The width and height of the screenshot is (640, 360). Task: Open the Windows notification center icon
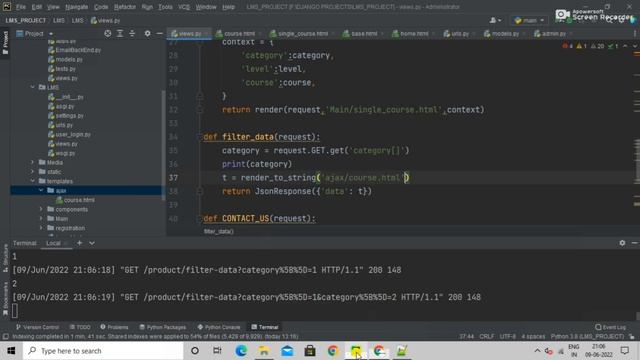pyautogui.click(x=624, y=351)
